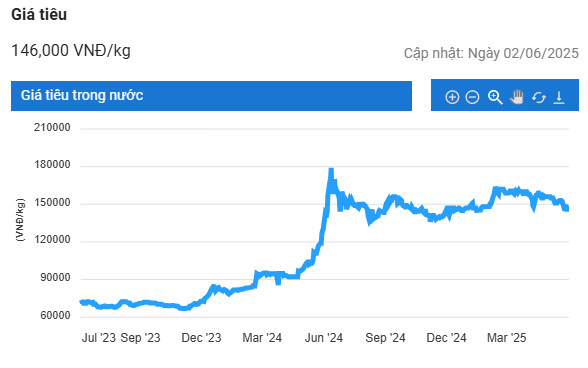Click the zoom out minus icon
Image resolution: width=588 pixels, height=368 pixels.
(x=472, y=97)
